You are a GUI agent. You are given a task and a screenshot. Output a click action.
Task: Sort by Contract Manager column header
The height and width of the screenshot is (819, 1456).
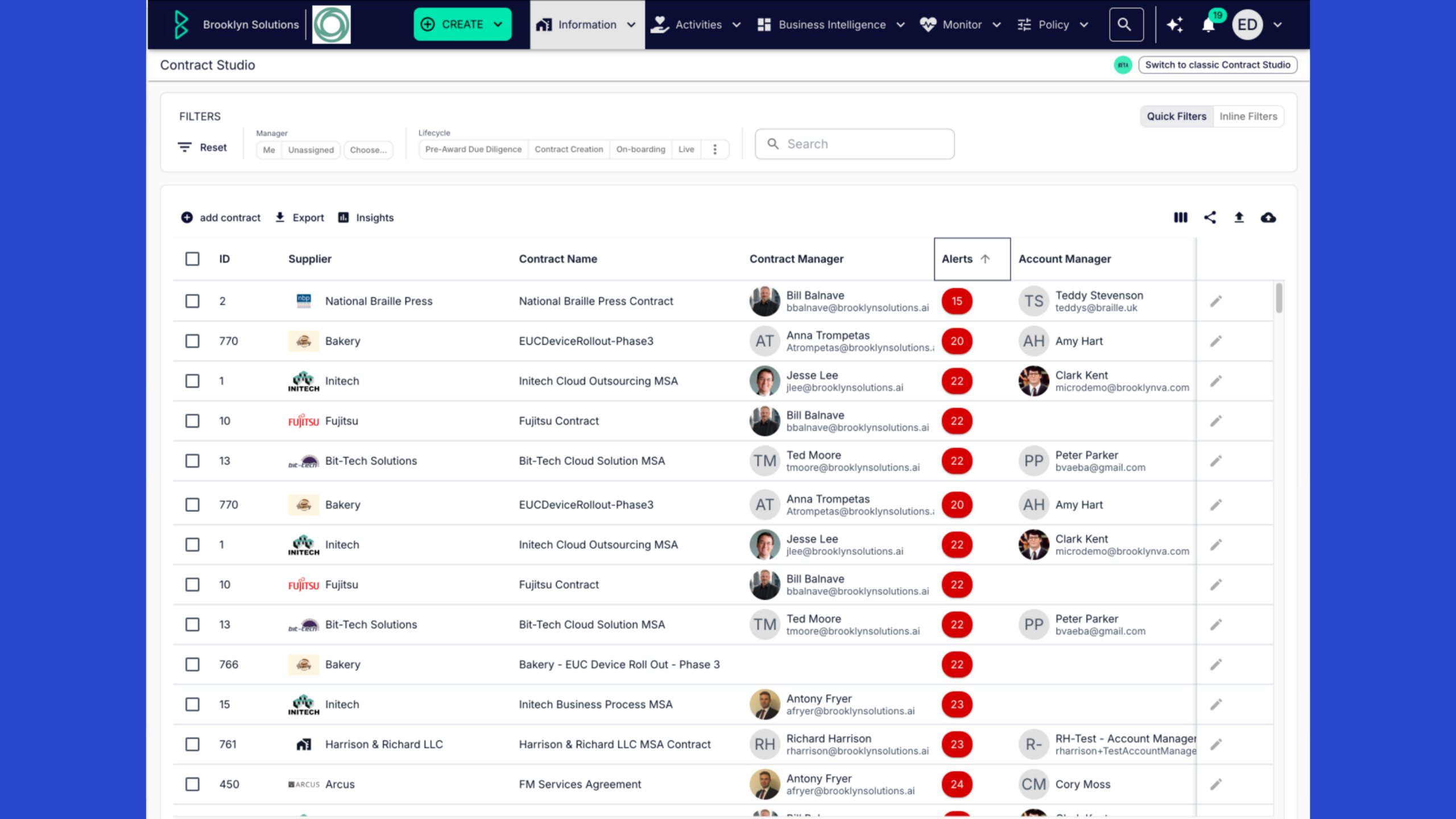[796, 259]
